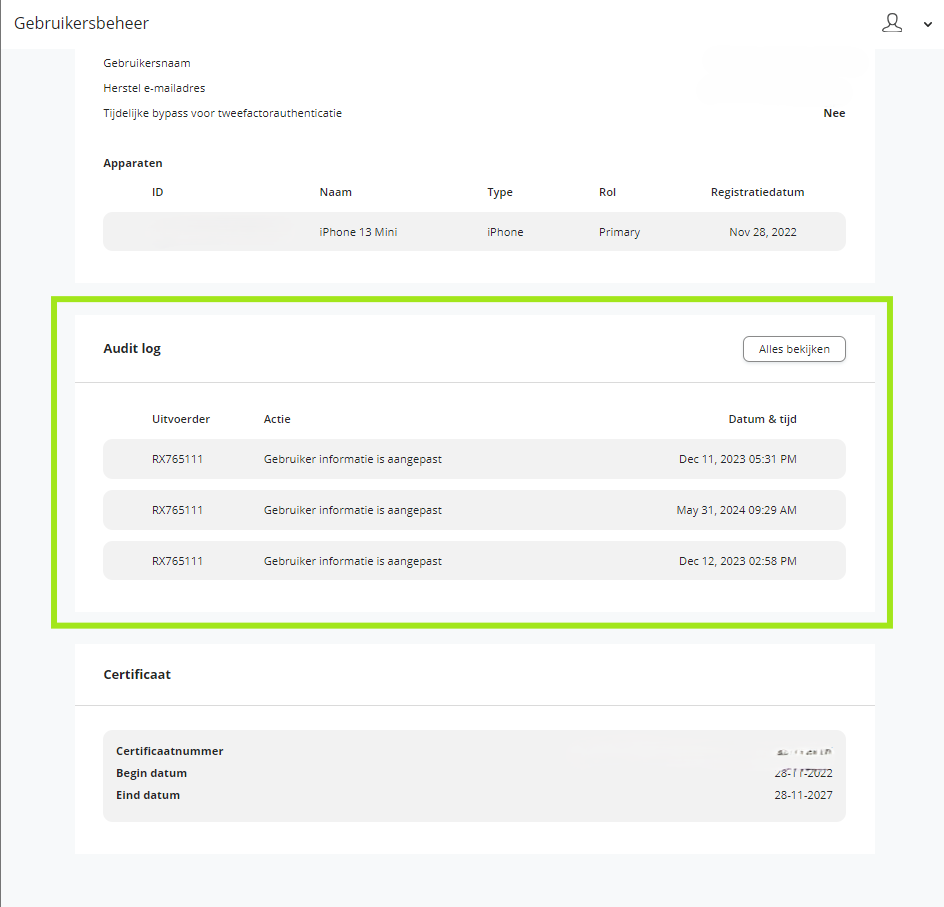This screenshot has height=907, width=944.
Task: Click the Rol column header
Action: coord(607,192)
